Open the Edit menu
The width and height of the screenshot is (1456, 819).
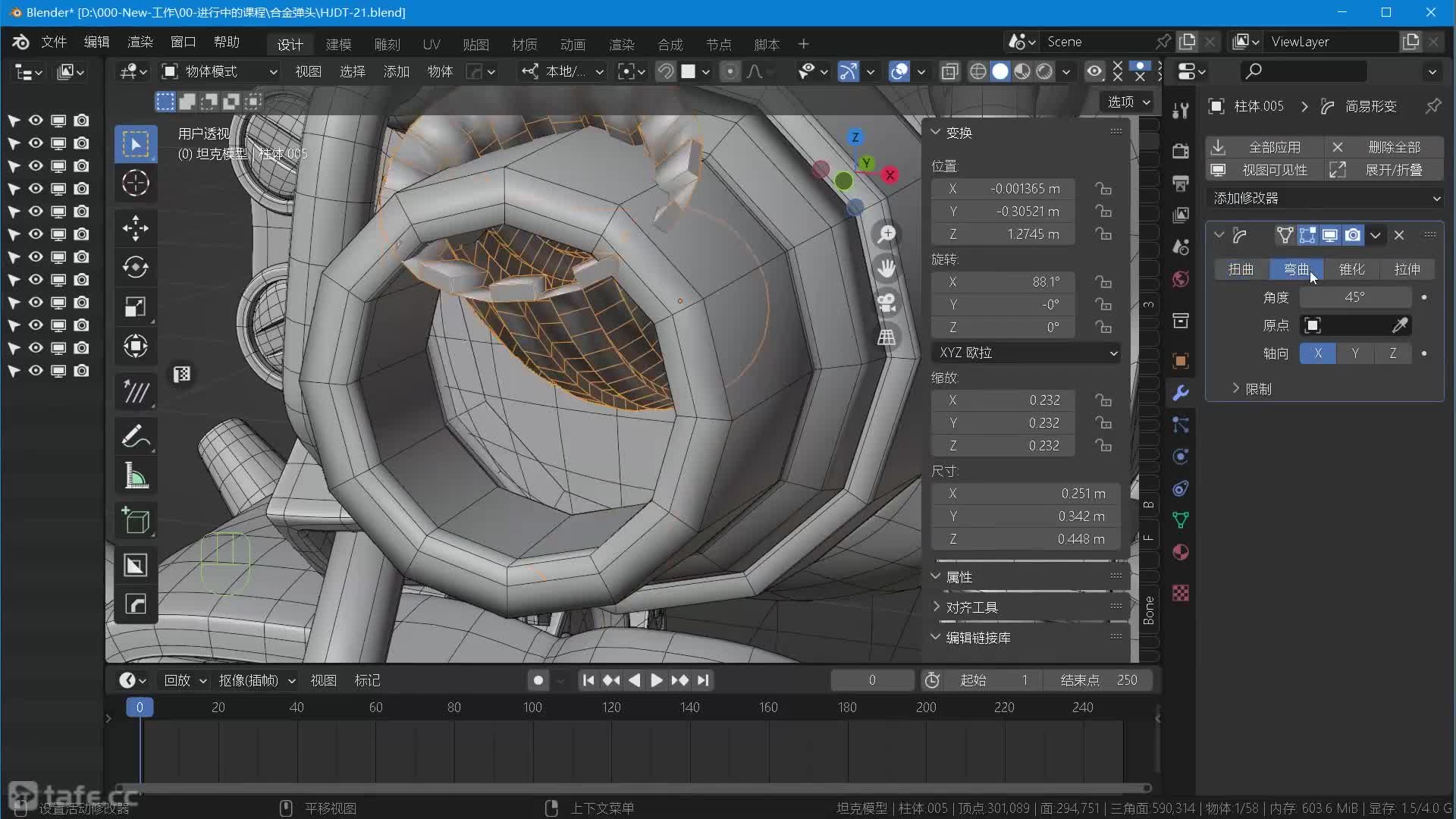point(96,42)
